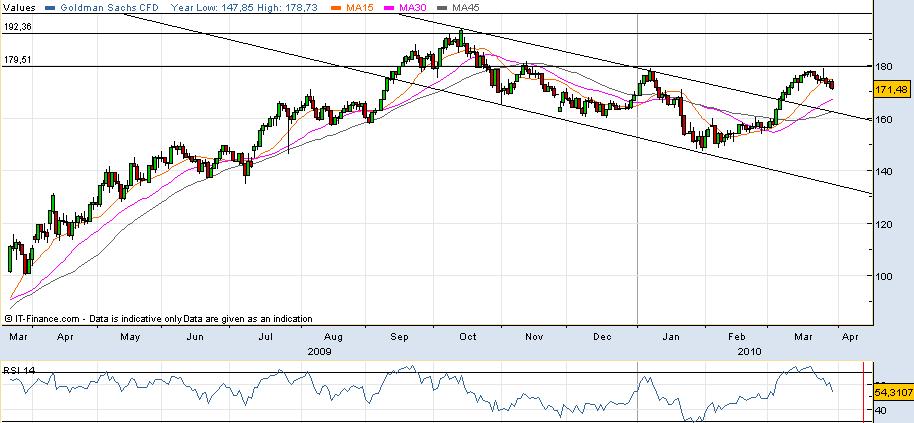Click the magenta MA30 legend swatch
914x423 pixels.
[388, 8]
